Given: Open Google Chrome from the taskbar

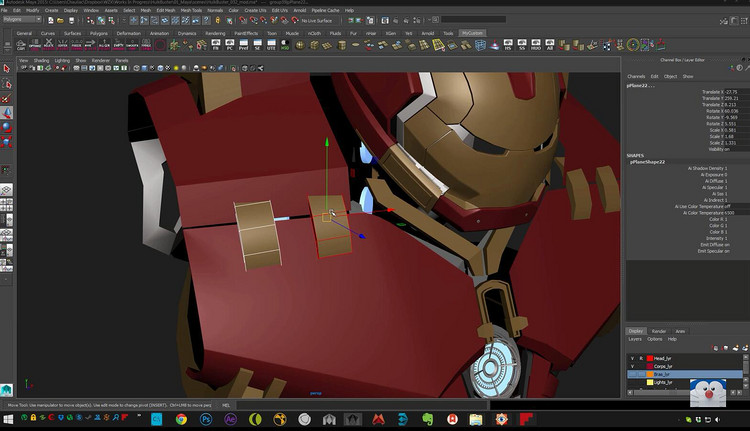Looking at the screenshot, I should coord(181,420).
